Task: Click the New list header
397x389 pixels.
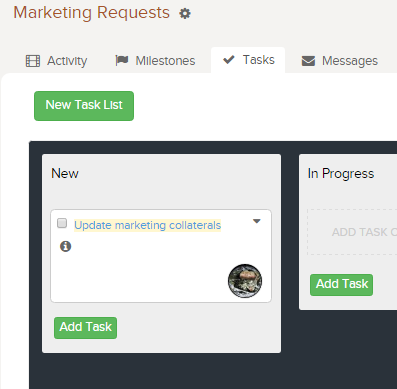Action: pos(65,173)
